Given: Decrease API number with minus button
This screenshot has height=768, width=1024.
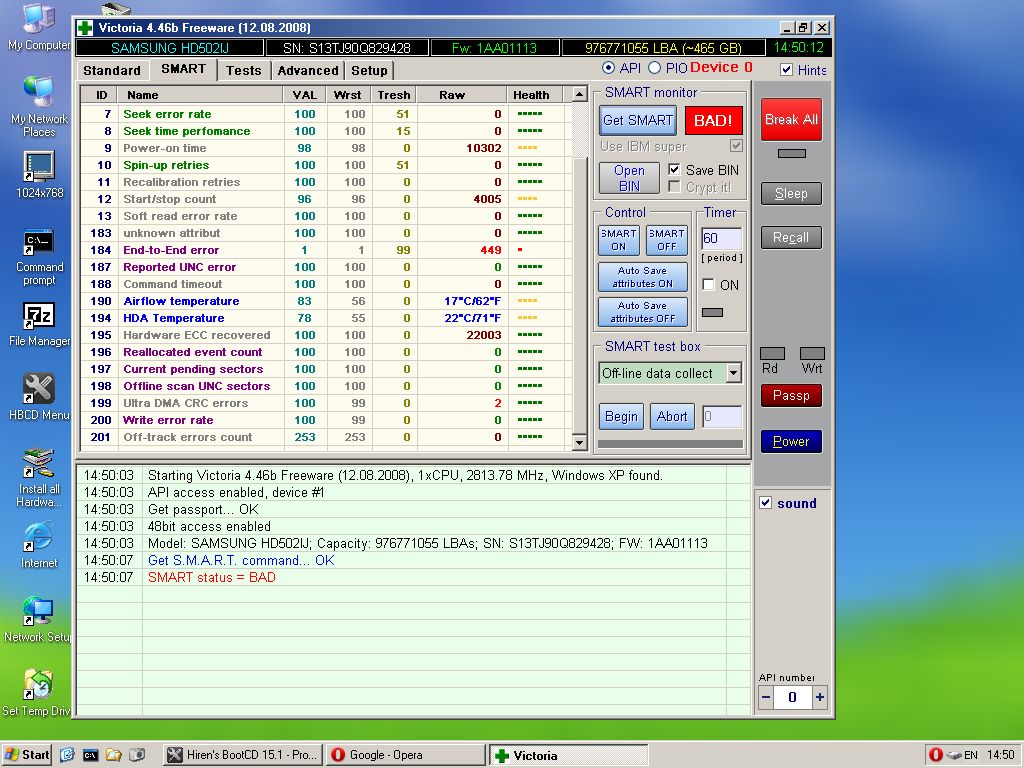Looking at the screenshot, I should click(x=766, y=697).
